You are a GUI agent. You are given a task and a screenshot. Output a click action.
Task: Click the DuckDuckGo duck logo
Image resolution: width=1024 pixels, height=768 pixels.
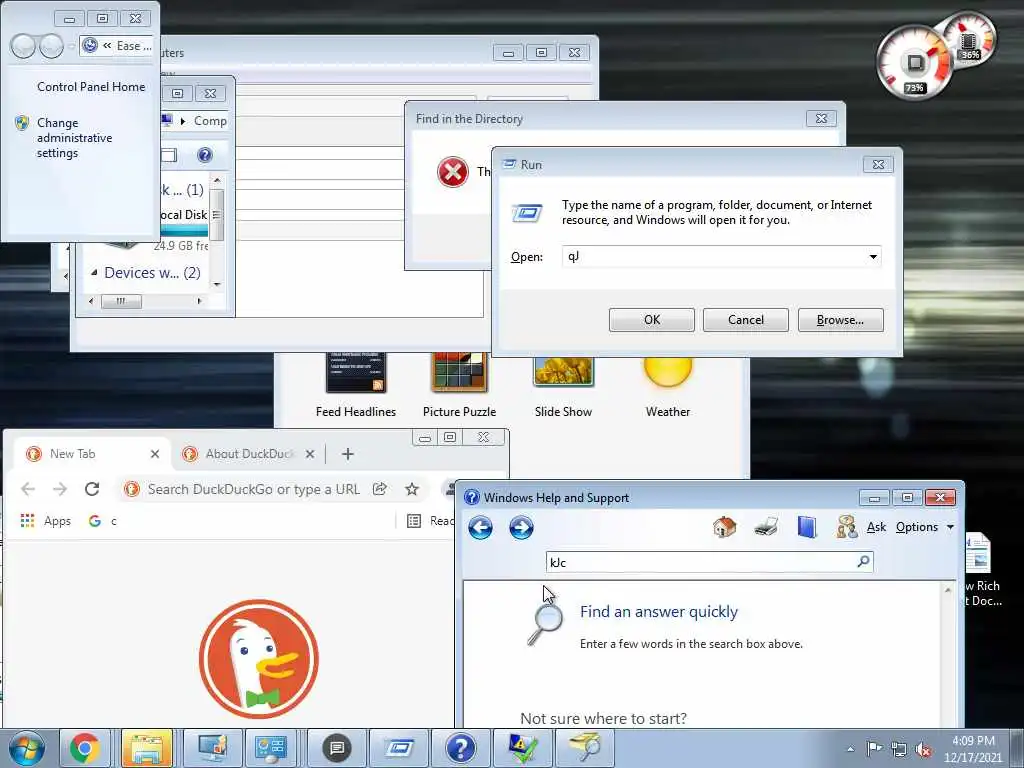[x=259, y=658]
